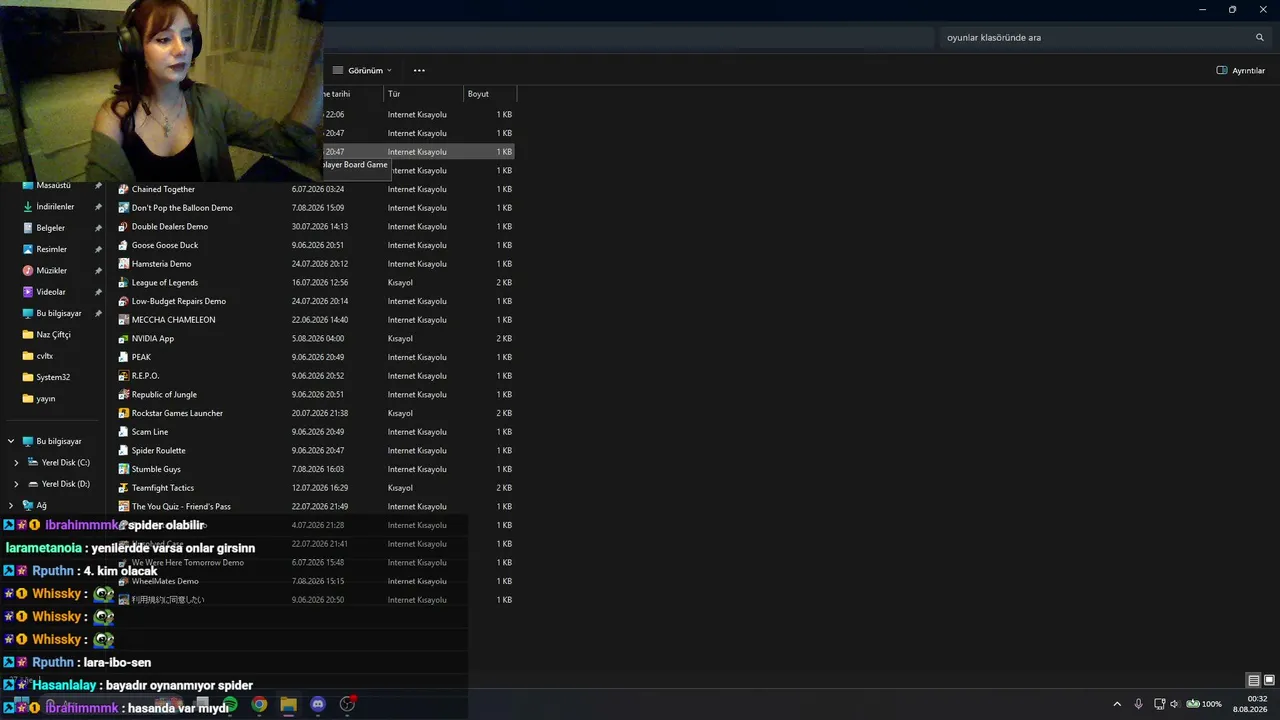
Task: Open Spotify from the taskbar
Action: point(230,704)
